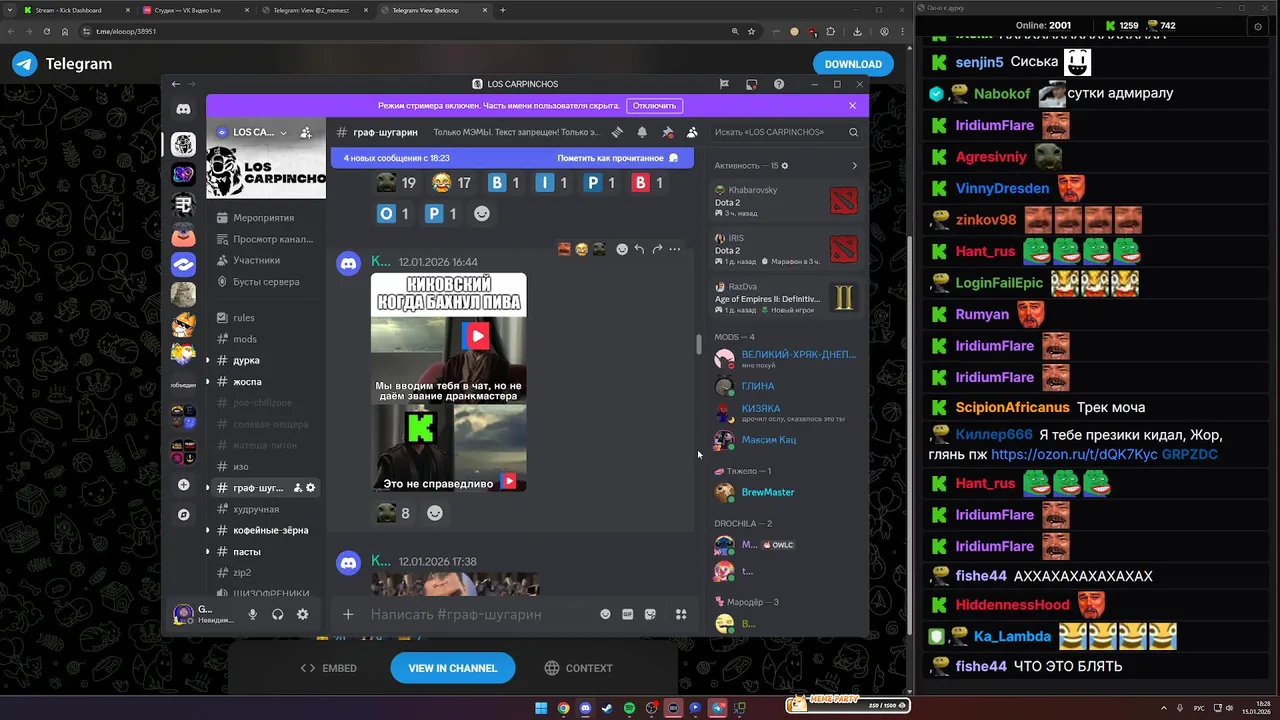This screenshot has height=720, width=1280.
Task: Bookmark page with star icon in browser
Action: 752,31
